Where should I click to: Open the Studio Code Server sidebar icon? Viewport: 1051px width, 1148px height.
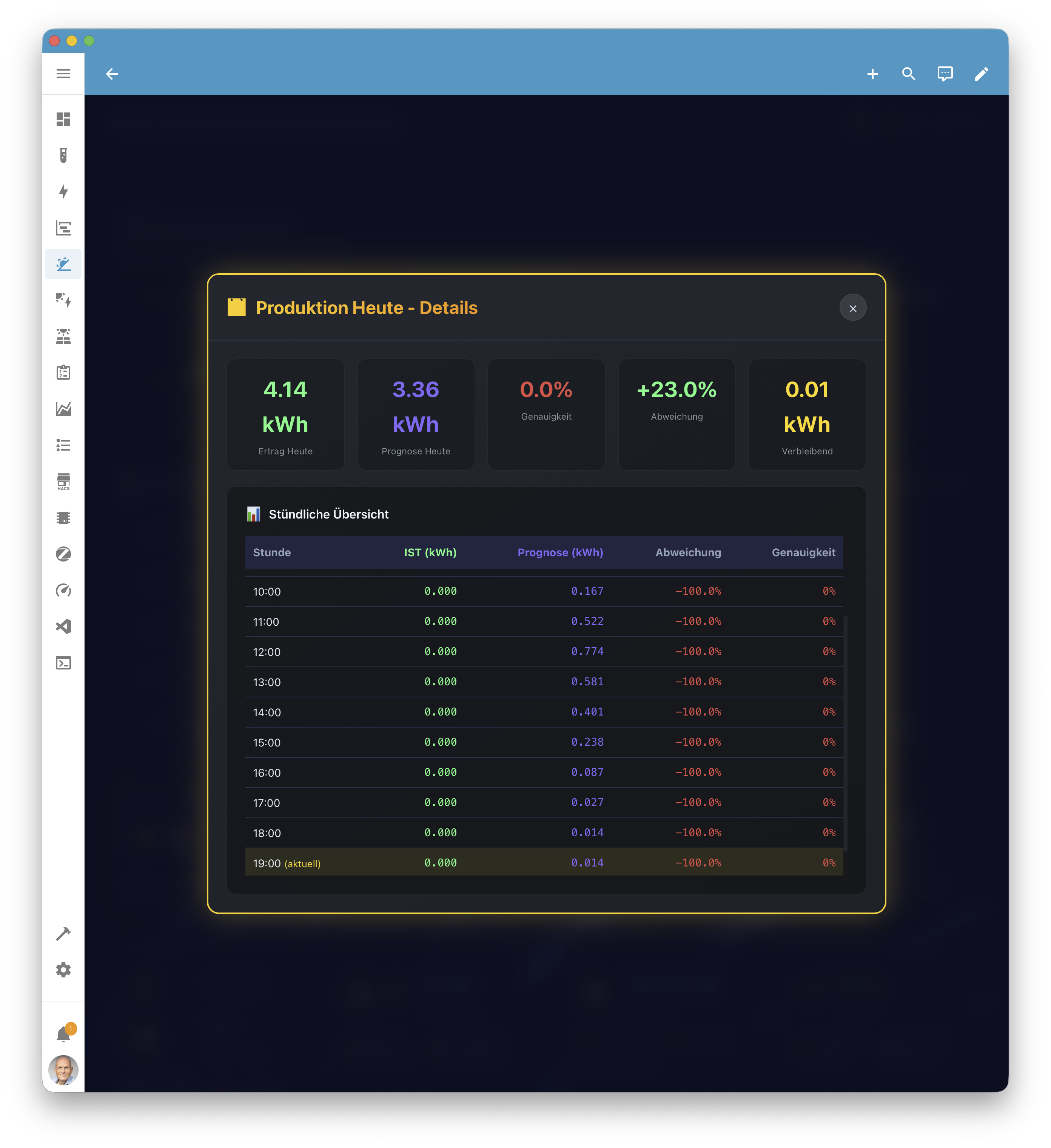coord(63,626)
